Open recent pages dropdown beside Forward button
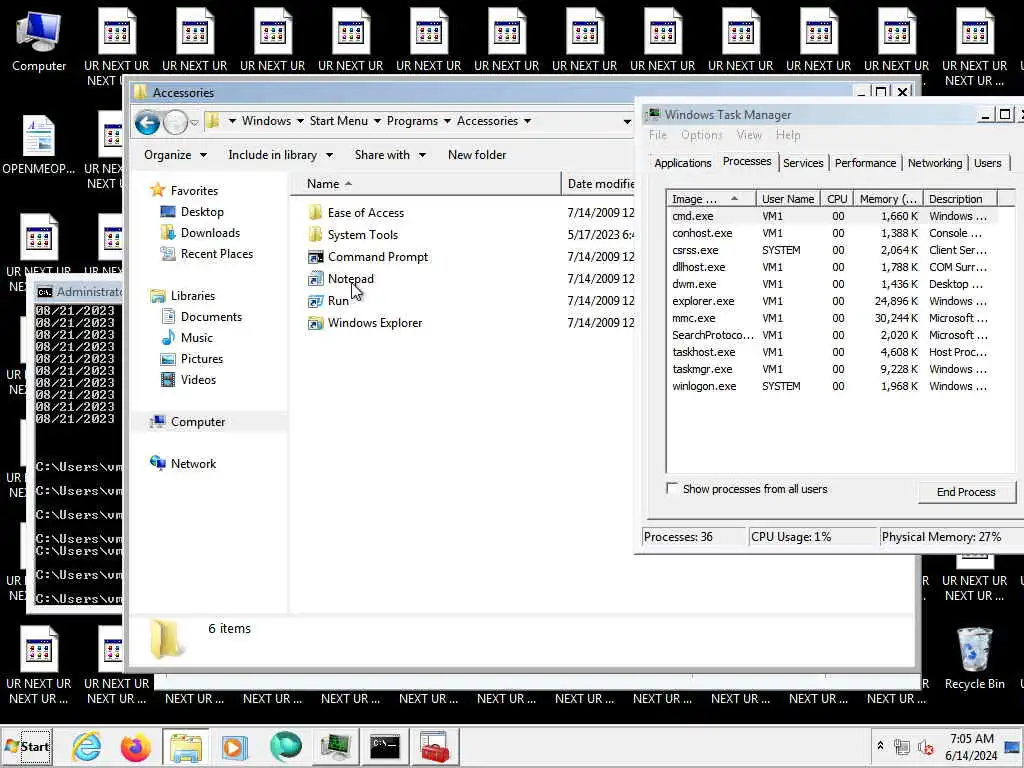This screenshot has width=1024, height=768. click(x=194, y=123)
